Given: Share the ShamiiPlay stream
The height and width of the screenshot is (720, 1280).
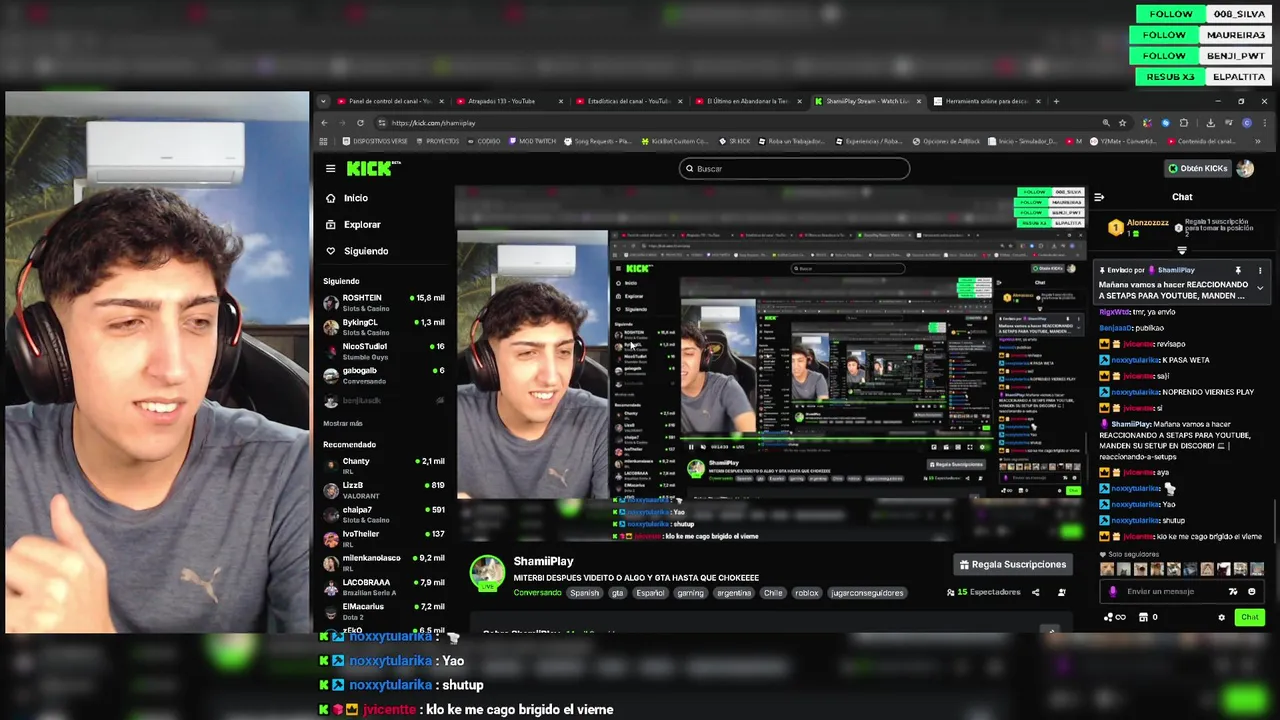Looking at the screenshot, I should tap(1035, 592).
